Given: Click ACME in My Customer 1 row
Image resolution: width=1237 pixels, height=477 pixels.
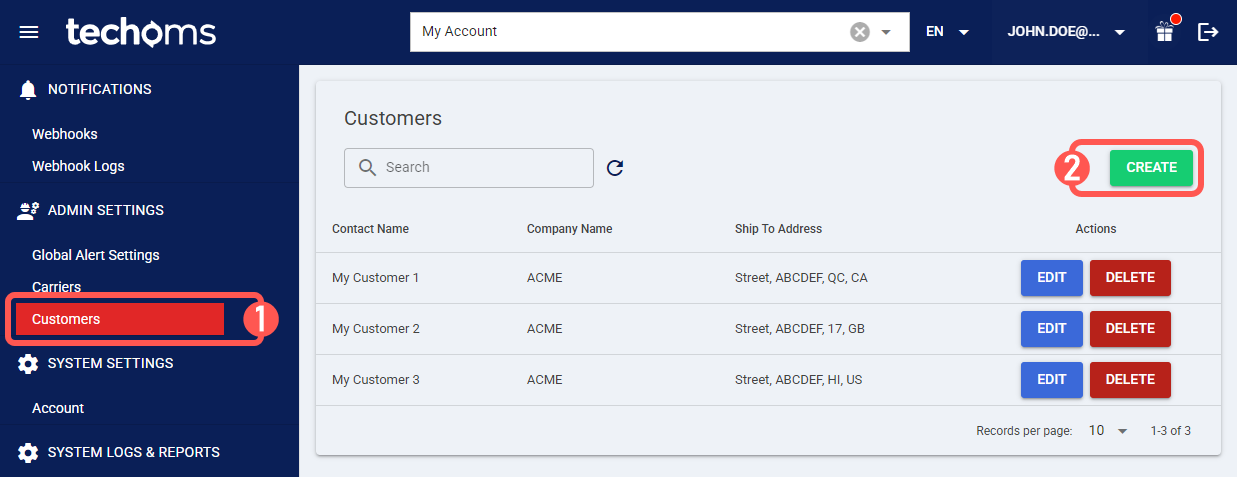Looking at the screenshot, I should click(x=545, y=278).
